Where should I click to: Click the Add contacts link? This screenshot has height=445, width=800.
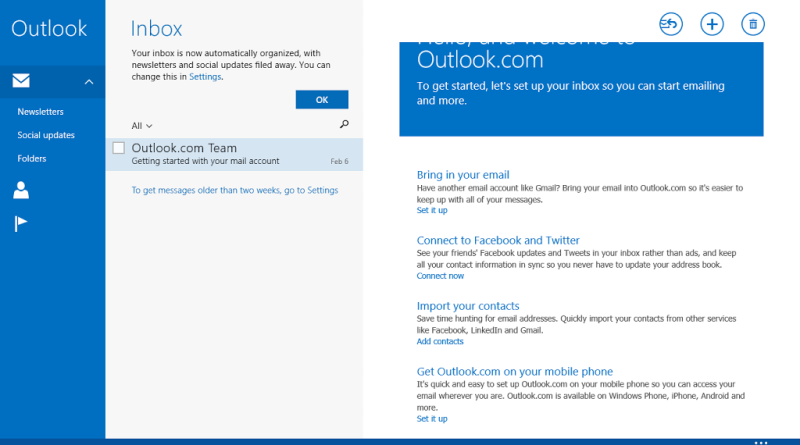pos(440,342)
